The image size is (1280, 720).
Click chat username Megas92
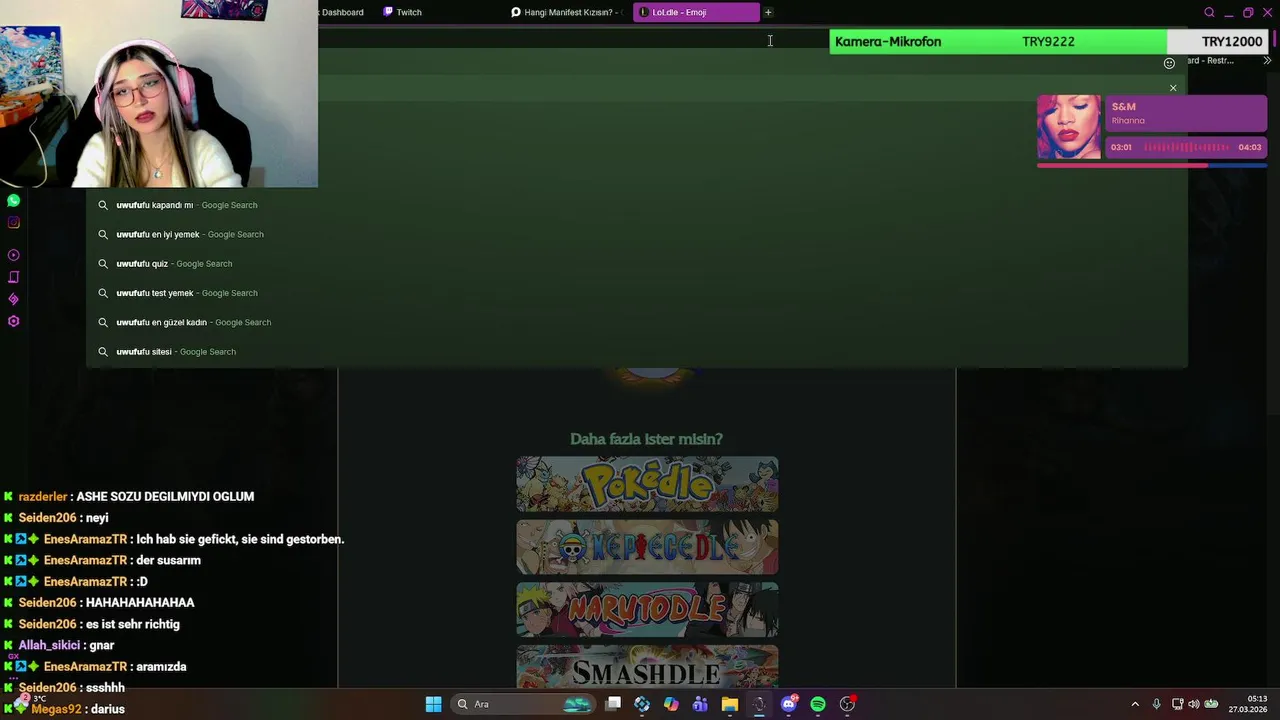56,709
